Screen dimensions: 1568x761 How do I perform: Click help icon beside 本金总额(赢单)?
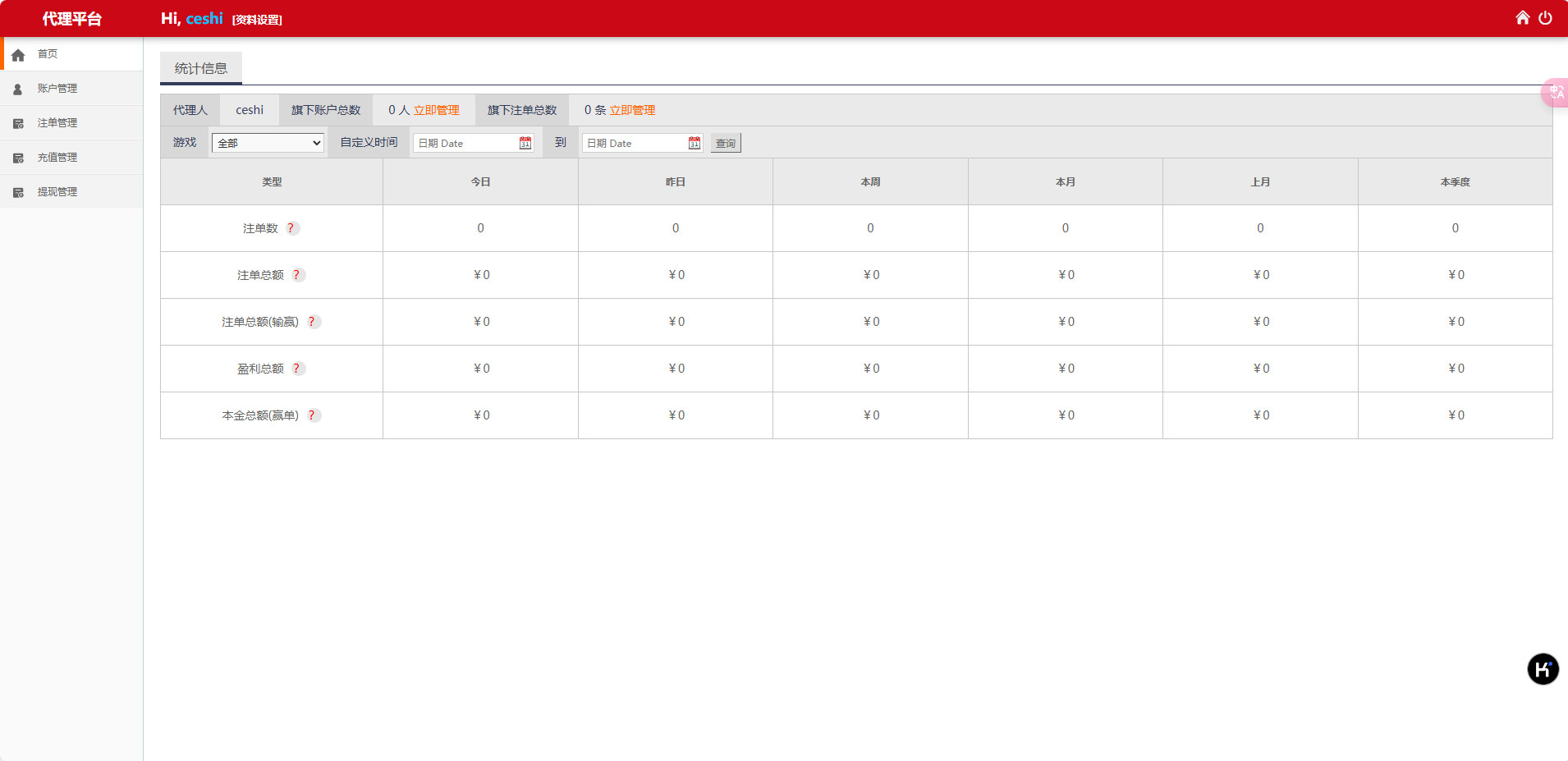[x=312, y=415]
